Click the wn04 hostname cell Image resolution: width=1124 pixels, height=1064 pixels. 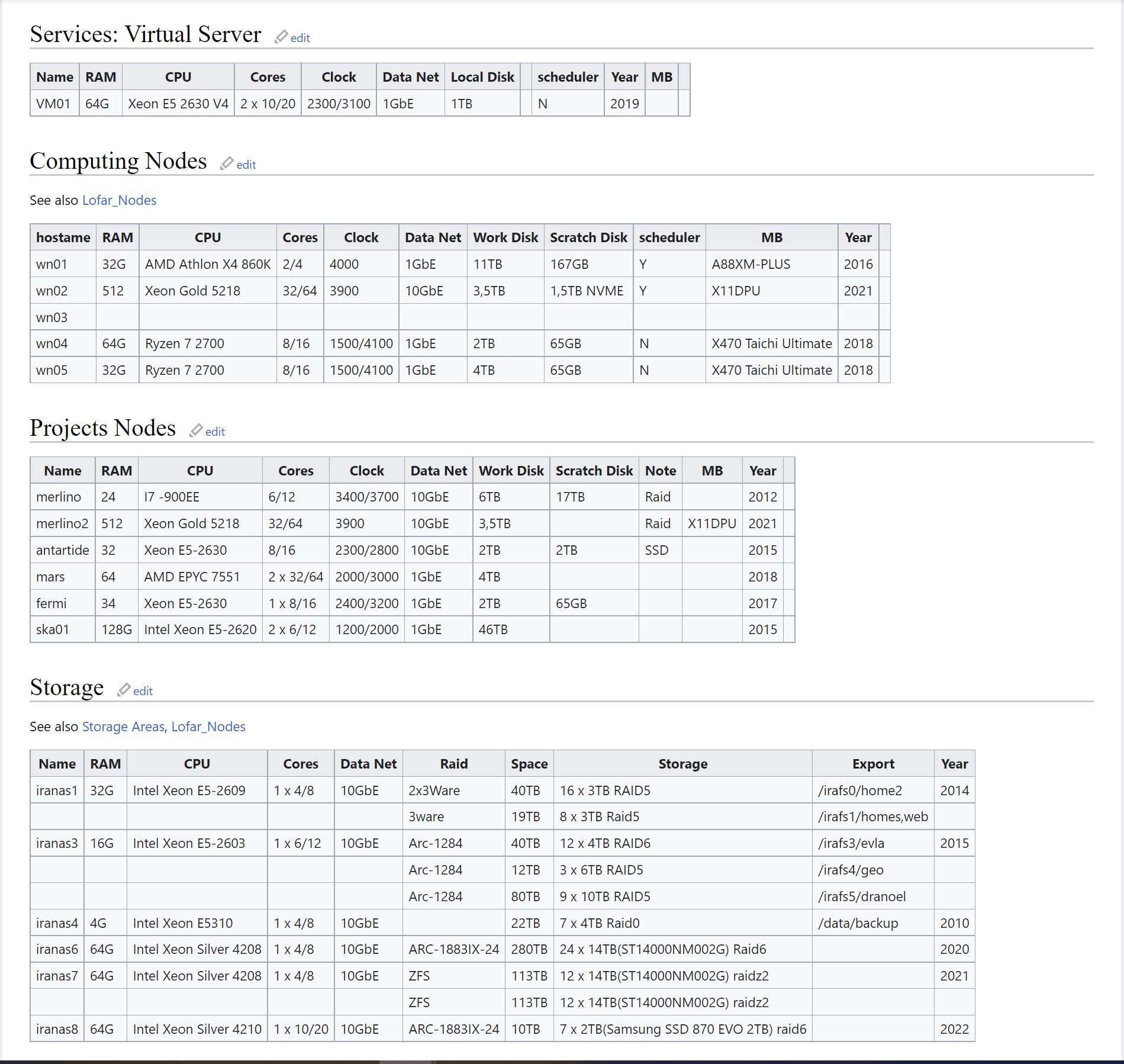[x=63, y=343]
